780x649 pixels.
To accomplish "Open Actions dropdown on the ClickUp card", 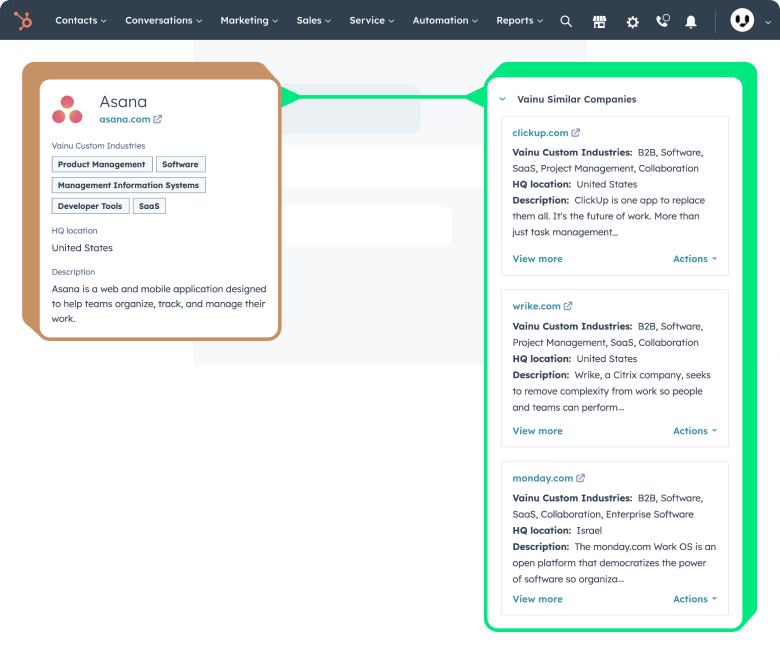I will coord(695,259).
